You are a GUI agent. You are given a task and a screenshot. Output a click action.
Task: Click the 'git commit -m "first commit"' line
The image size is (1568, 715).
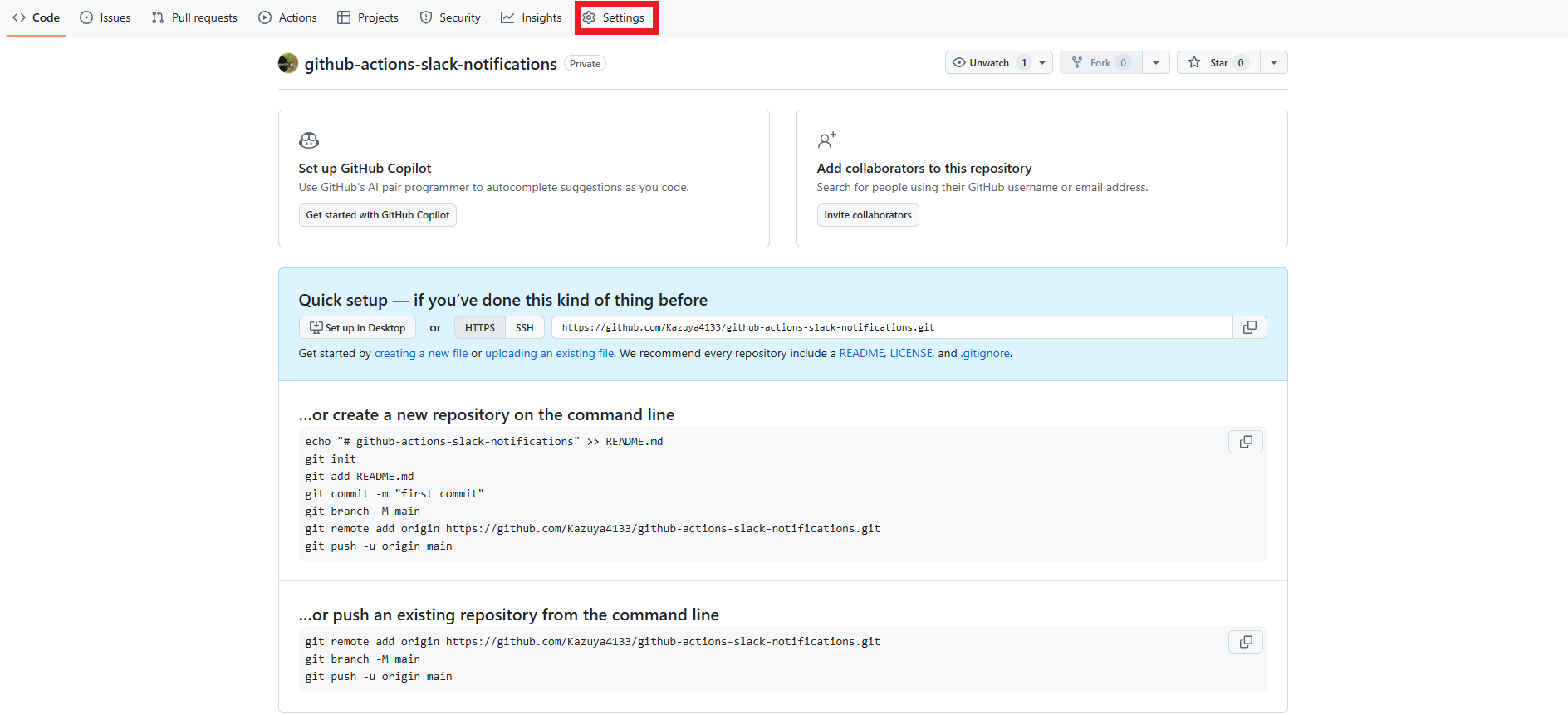point(394,493)
